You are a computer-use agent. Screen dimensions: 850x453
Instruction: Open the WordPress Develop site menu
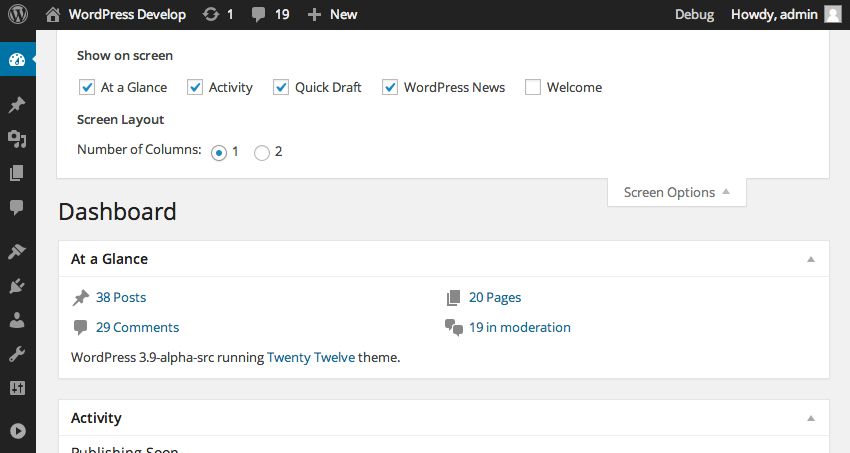[x=127, y=15]
